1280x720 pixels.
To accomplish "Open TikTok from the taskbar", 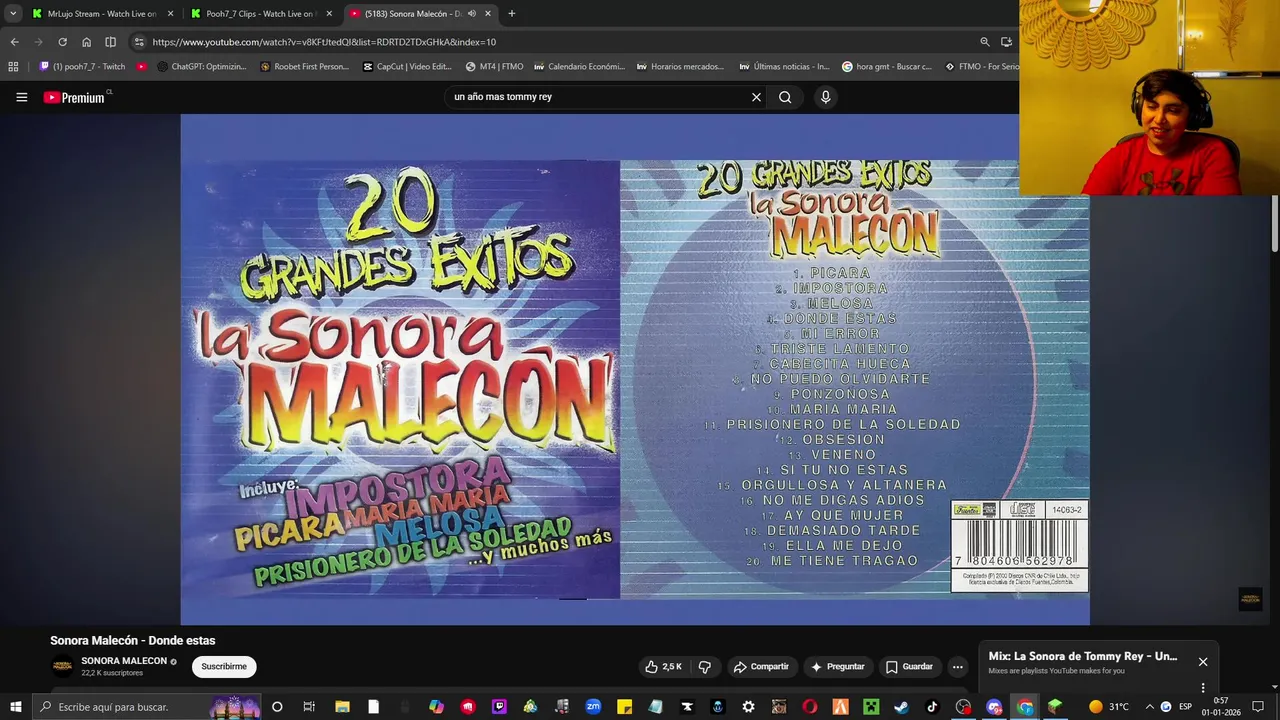I will 932,707.
